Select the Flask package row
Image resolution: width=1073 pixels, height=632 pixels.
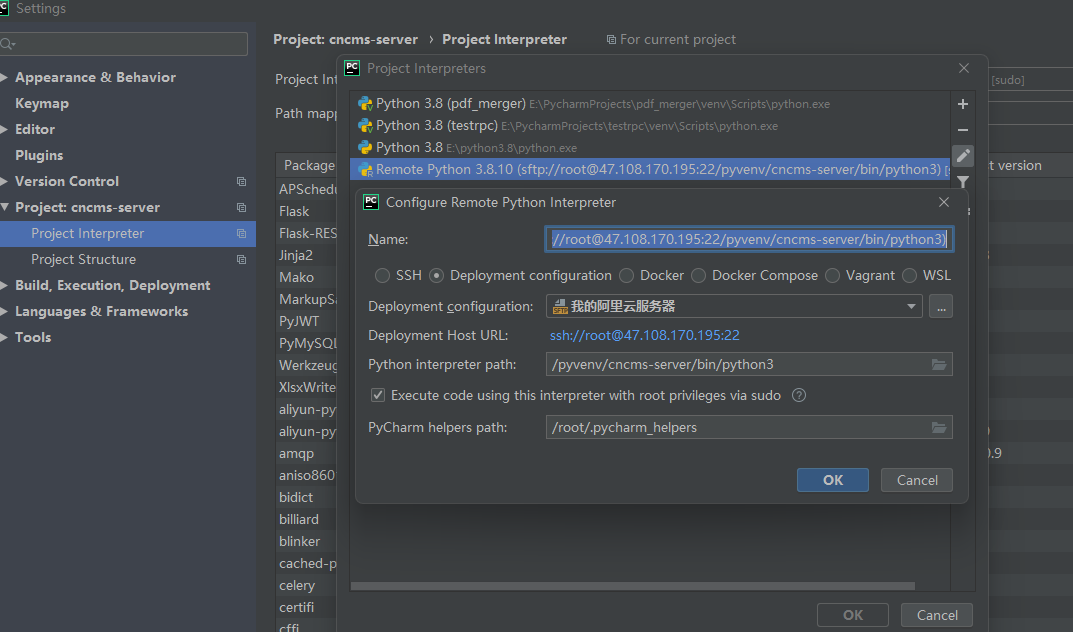click(306, 211)
